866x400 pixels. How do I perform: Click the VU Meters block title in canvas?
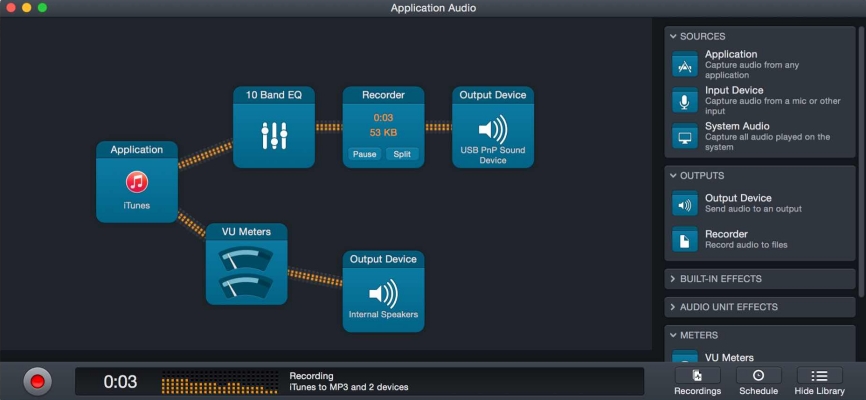point(246,232)
